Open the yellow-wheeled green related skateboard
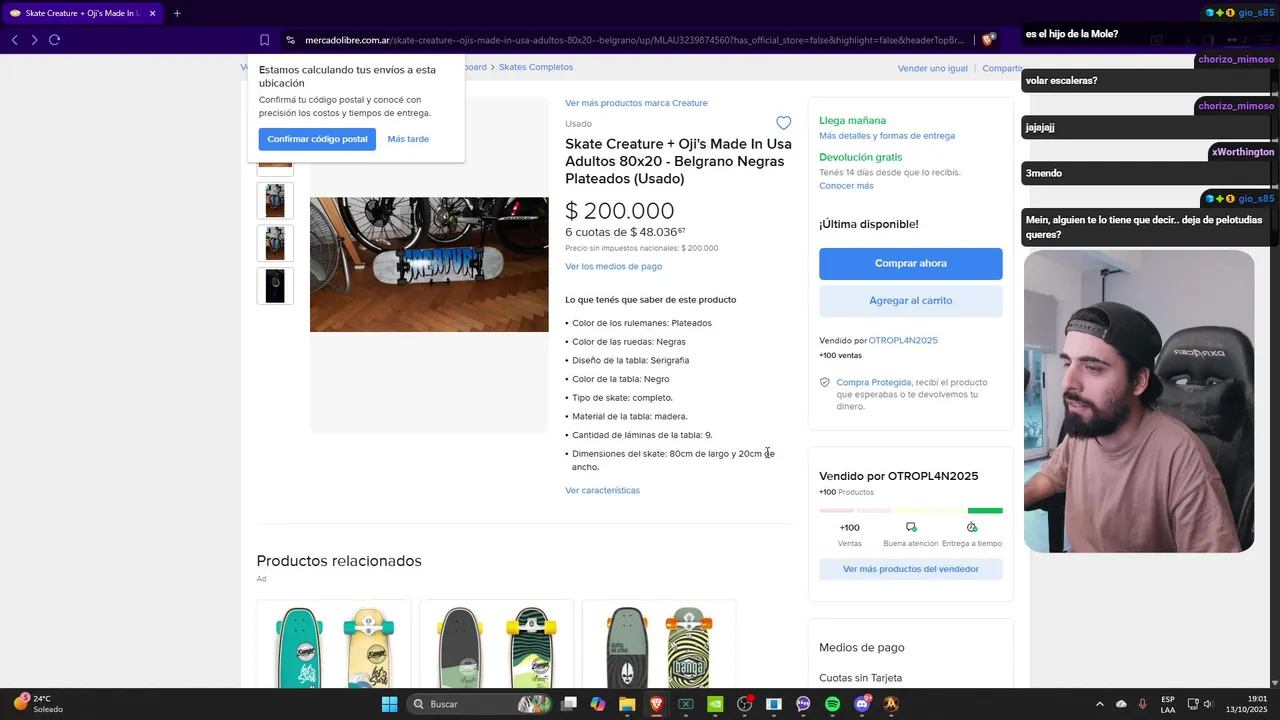Viewport: 1280px width, 720px height. coord(497,645)
